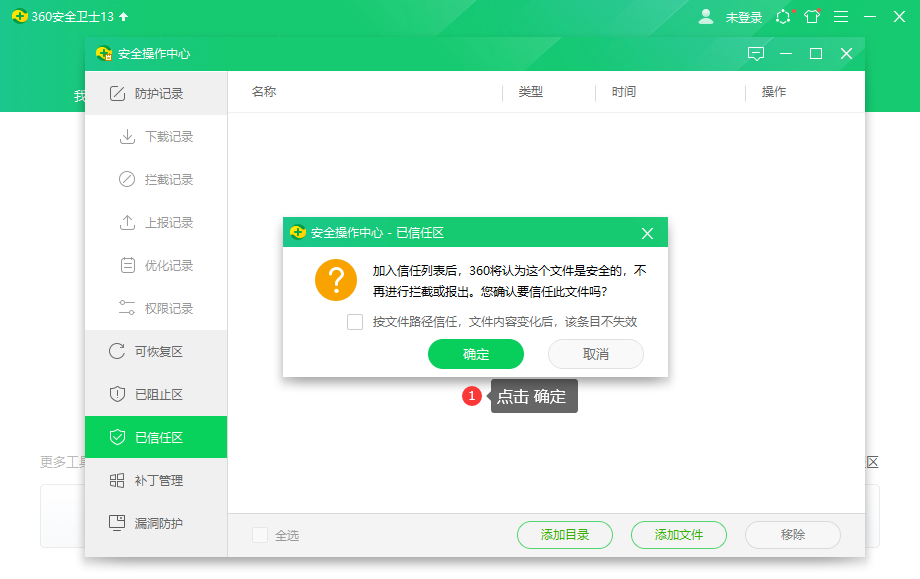The image size is (920, 579).
Task: Click the 下载记录 download arrow icon
Action: [127, 137]
